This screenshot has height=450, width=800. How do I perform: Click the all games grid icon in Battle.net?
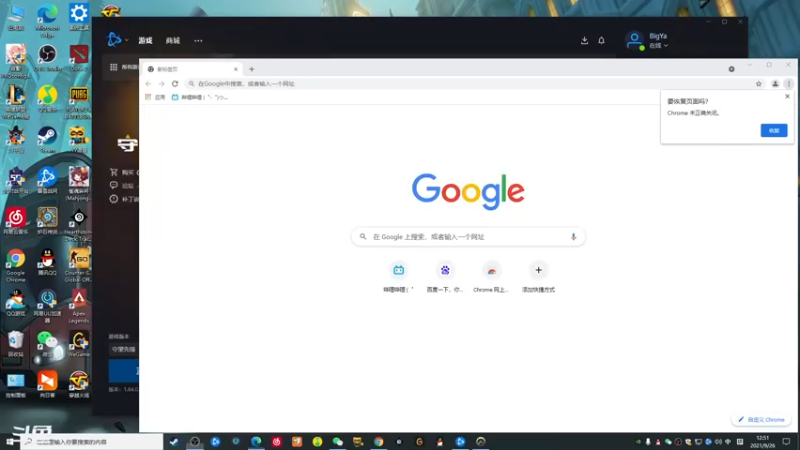coord(113,67)
